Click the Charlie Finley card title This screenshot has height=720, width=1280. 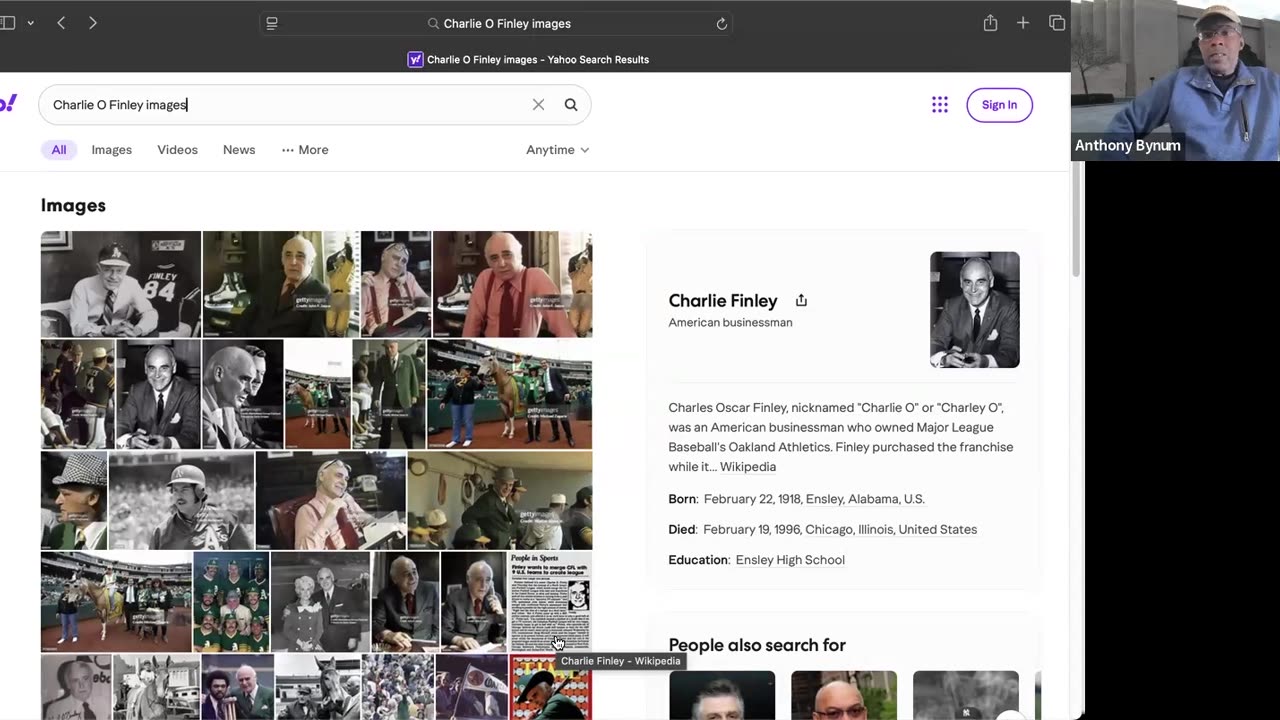click(x=723, y=301)
